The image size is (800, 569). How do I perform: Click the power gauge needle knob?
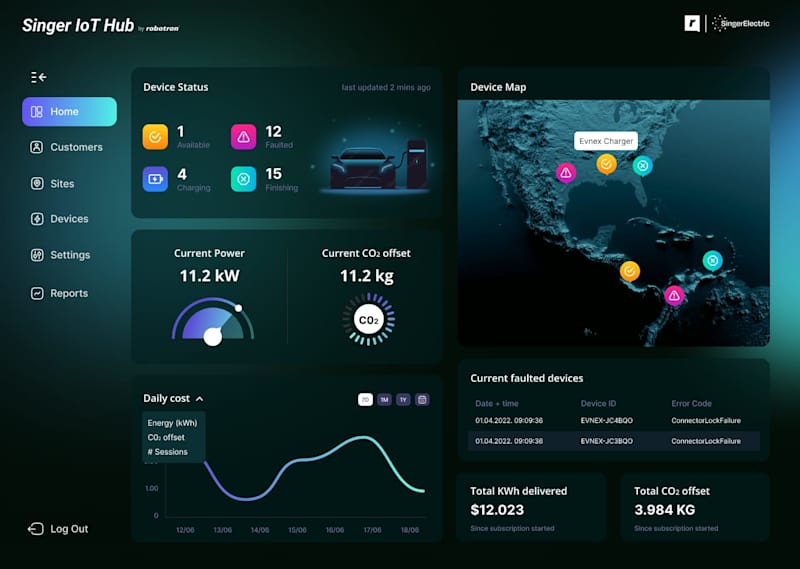coord(213,337)
